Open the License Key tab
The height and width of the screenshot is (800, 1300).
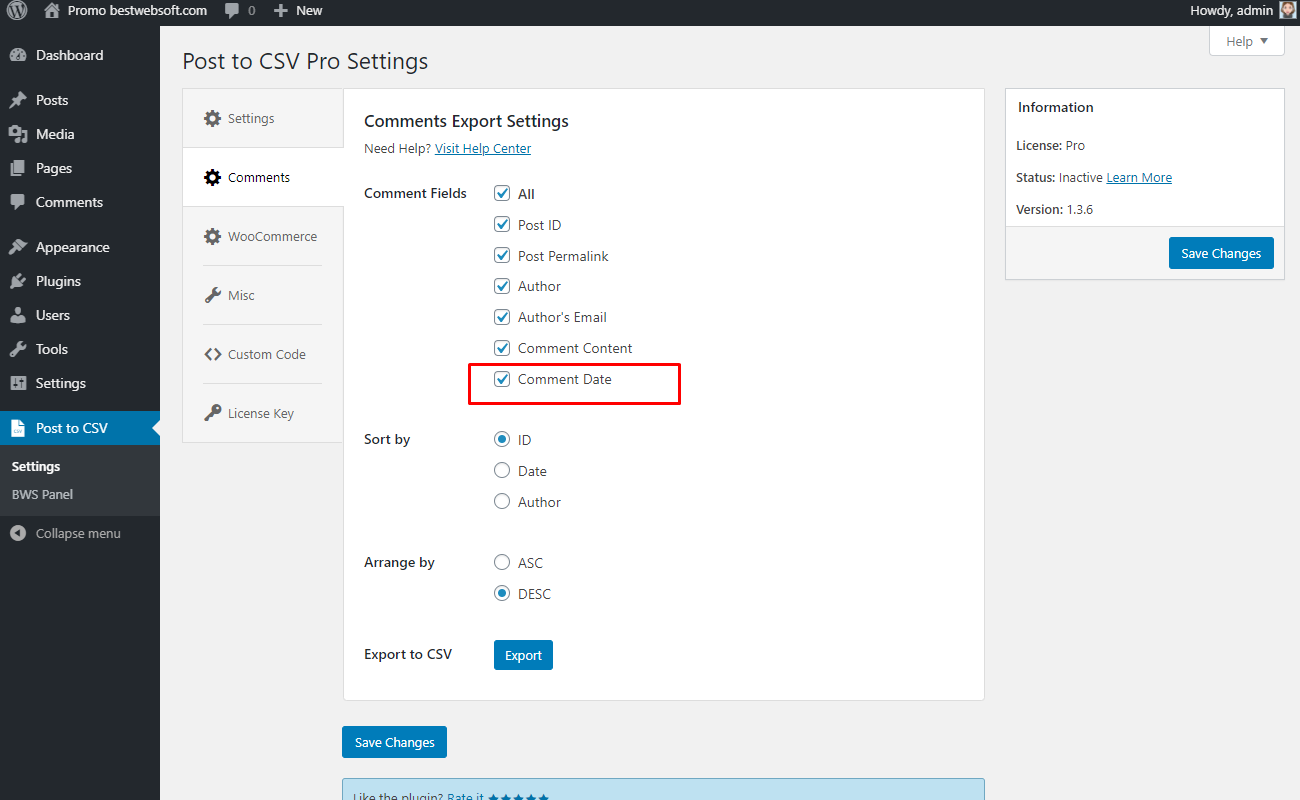(x=263, y=413)
